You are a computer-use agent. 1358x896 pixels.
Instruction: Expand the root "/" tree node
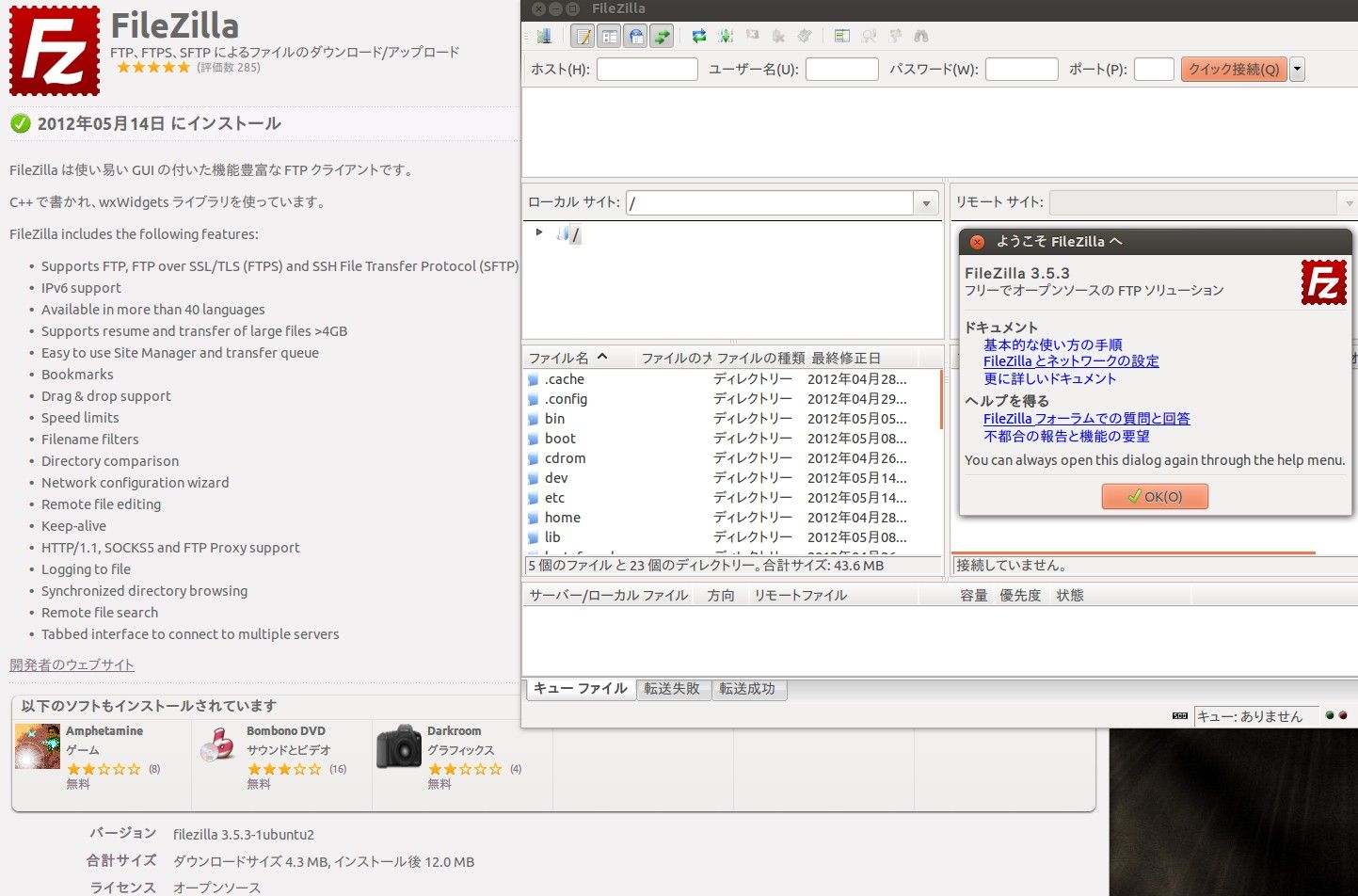(539, 232)
